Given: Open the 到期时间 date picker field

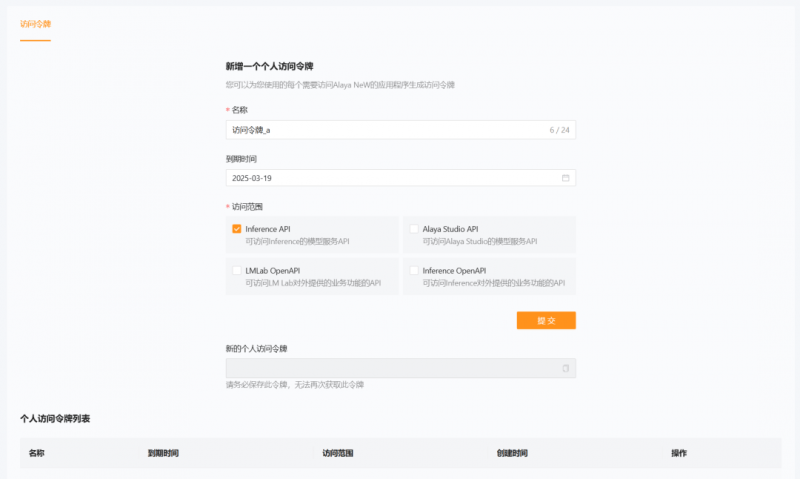Looking at the screenshot, I should (401, 178).
